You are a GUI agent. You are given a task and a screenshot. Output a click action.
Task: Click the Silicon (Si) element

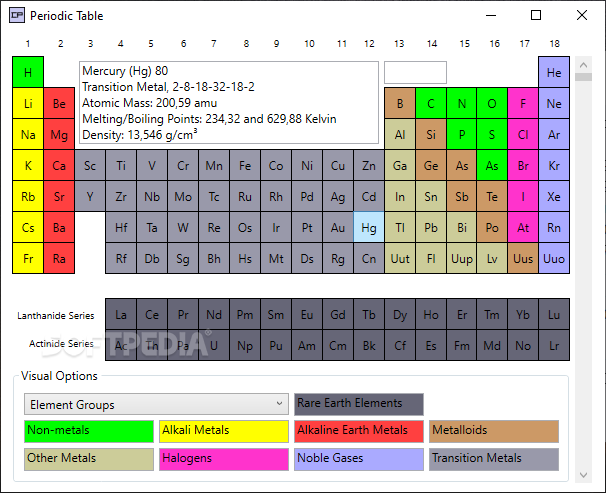coord(431,134)
